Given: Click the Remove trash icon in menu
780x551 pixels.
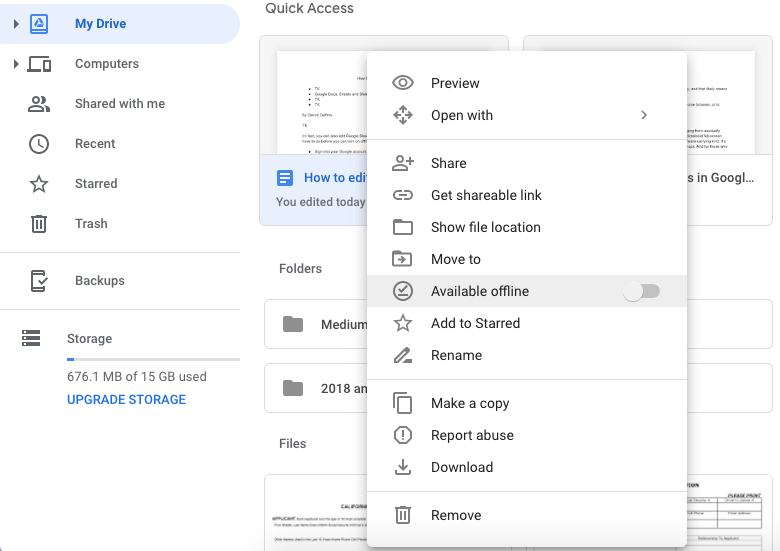Looking at the screenshot, I should point(403,515).
